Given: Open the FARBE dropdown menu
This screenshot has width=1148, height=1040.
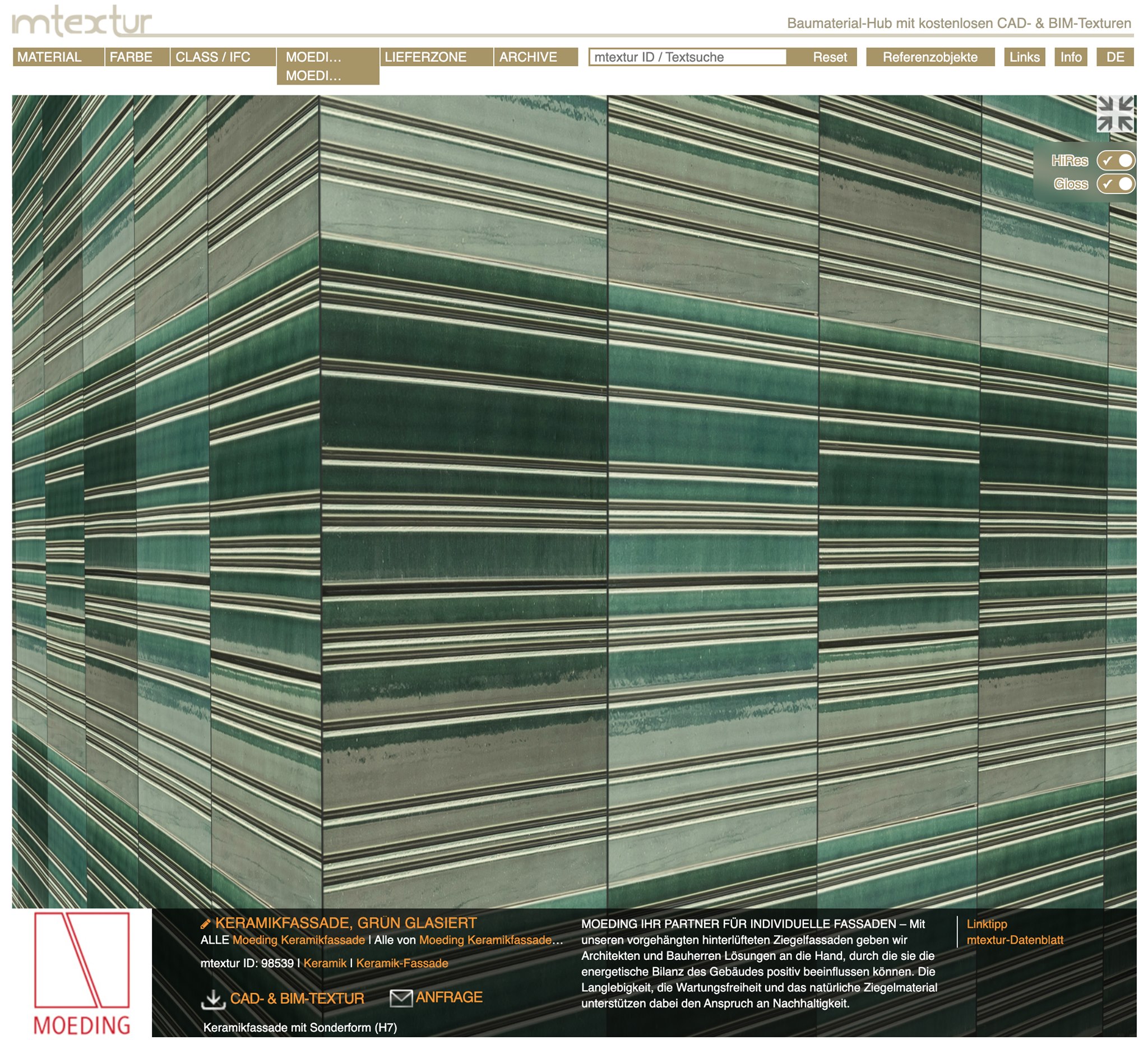Looking at the screenshot, I should (137, 57).
